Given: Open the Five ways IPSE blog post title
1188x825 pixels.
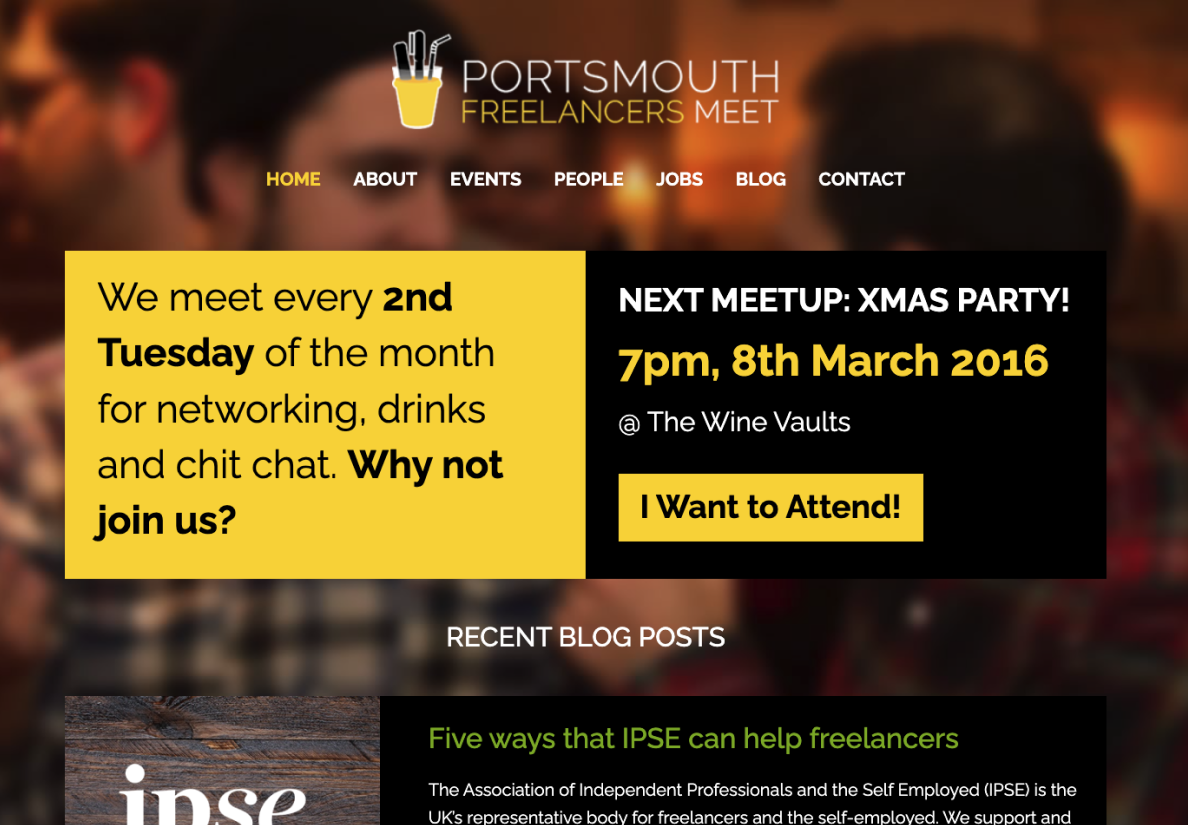Looking at the screenshot, I should click(693, 739).
